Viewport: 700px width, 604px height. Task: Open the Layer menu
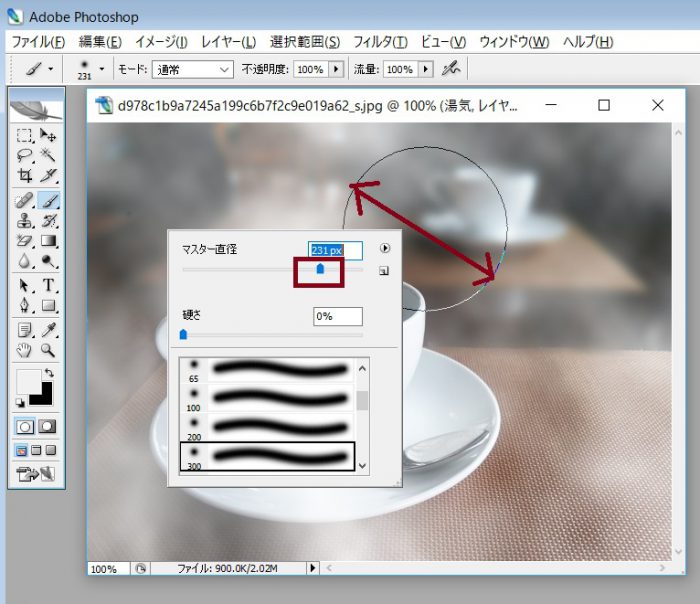[x=229, y=42]
